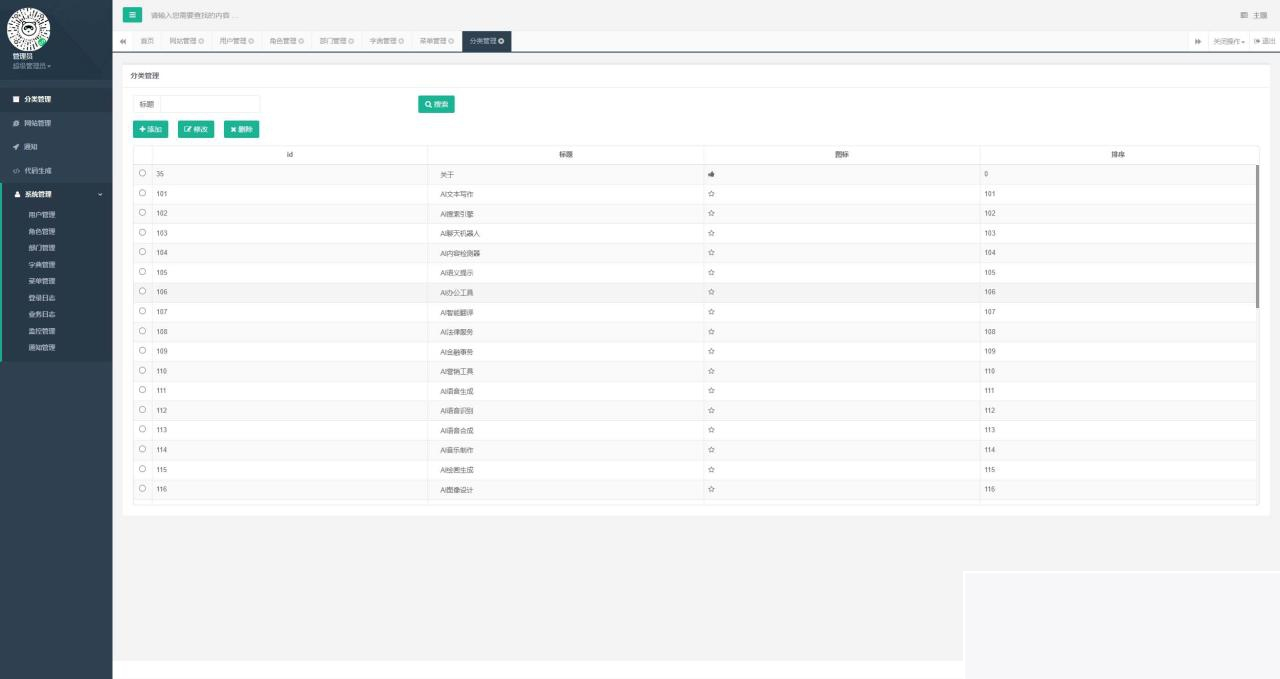
Task: Click the thumbs-up icon in row 35
Action: pyautogui.click(x=711, y=174)
